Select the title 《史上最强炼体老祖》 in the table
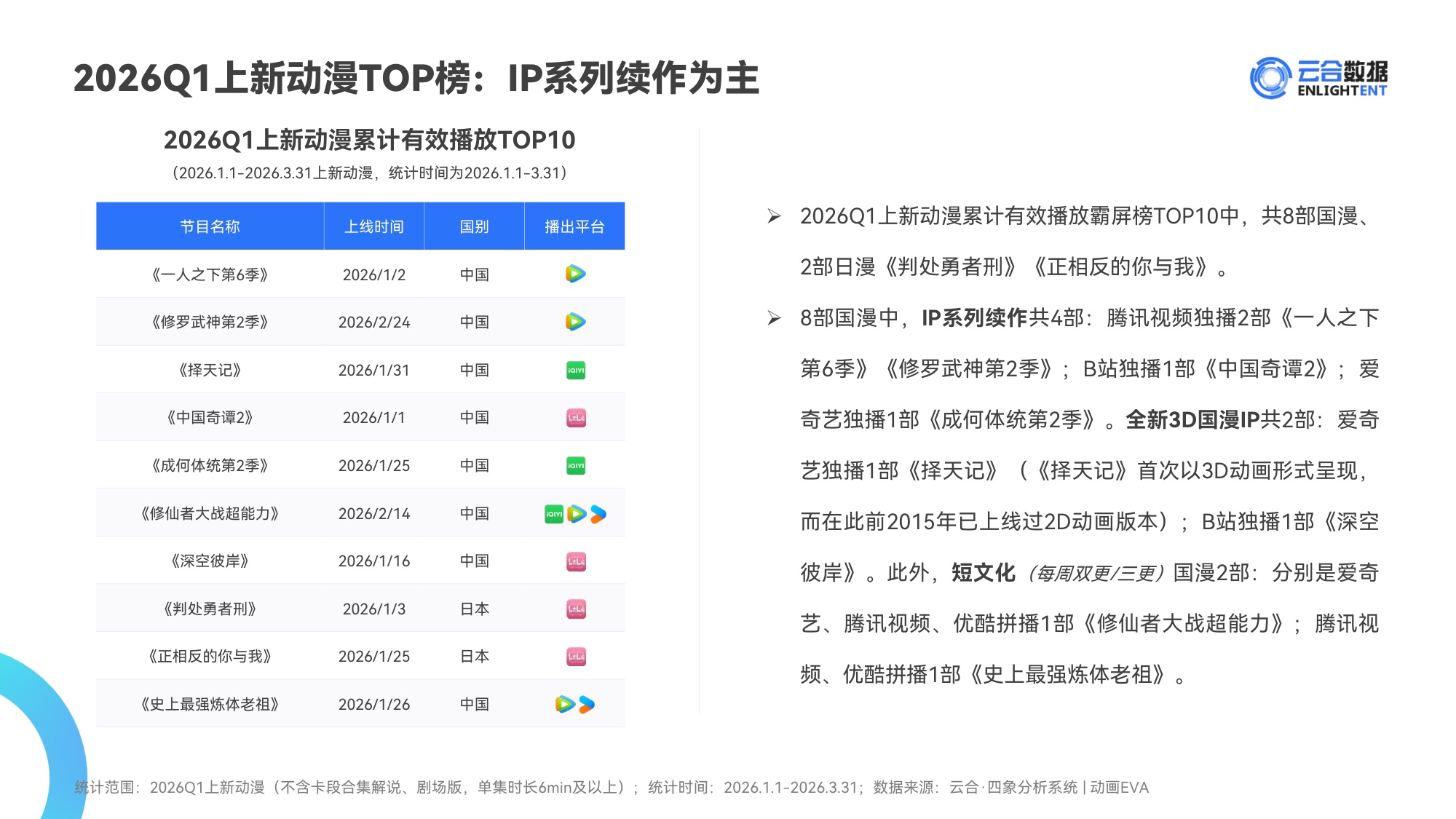The height and width of the screenshot is (819, 1456). tap(210, 704)
